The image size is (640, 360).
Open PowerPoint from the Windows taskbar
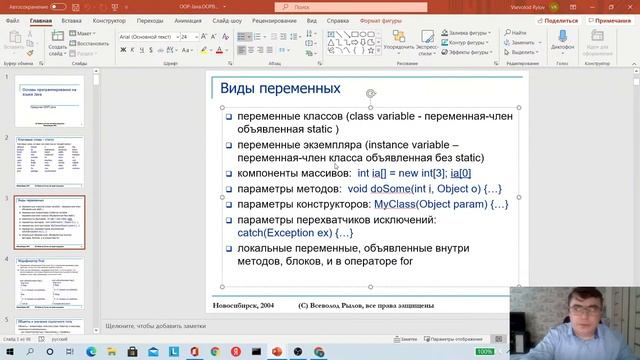coord(277,351)
